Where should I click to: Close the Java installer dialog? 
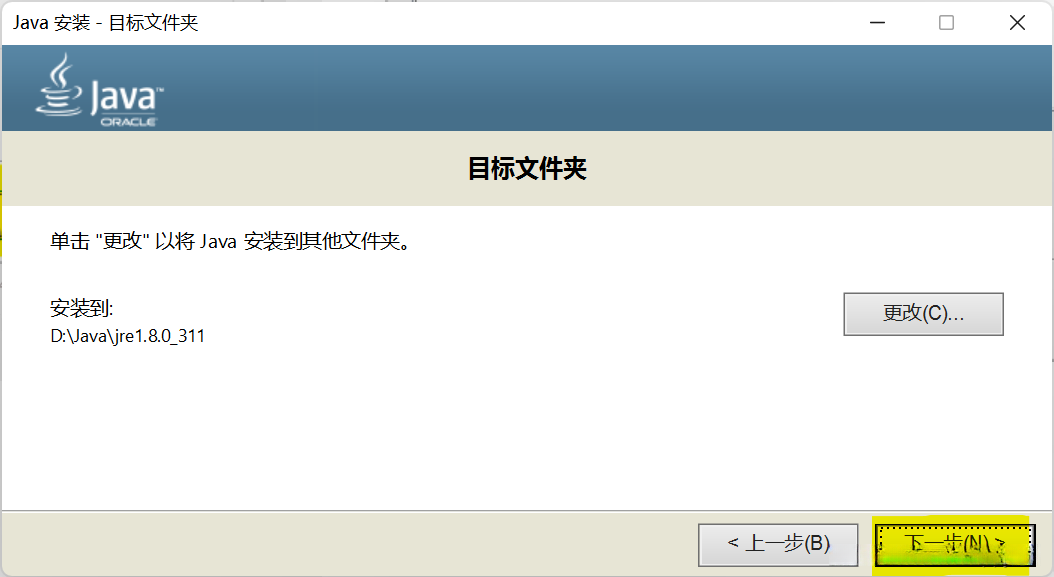1017,22
